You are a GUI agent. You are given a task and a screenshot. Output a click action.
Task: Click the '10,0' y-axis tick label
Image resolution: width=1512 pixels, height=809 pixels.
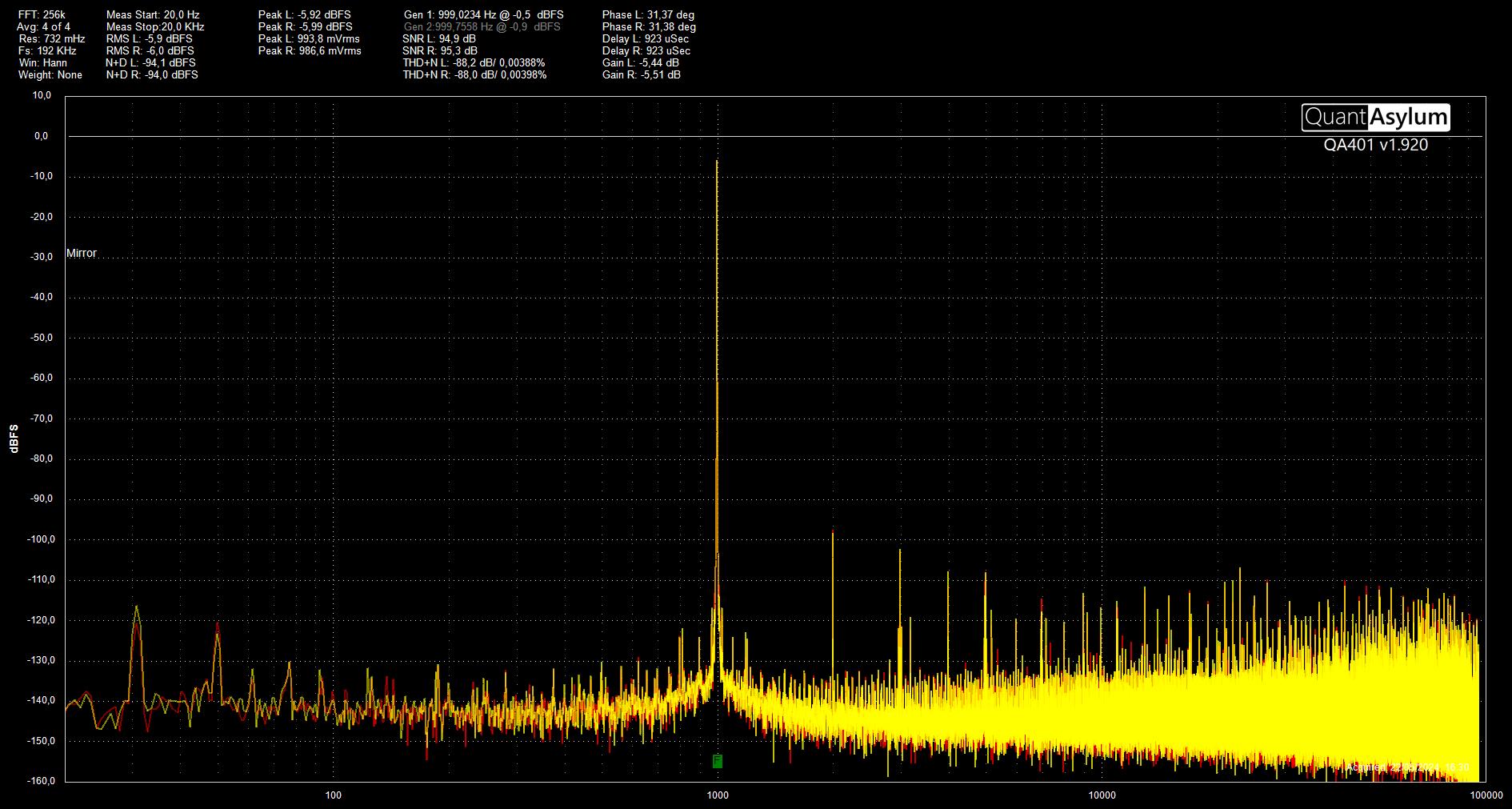tap(42, 95)
